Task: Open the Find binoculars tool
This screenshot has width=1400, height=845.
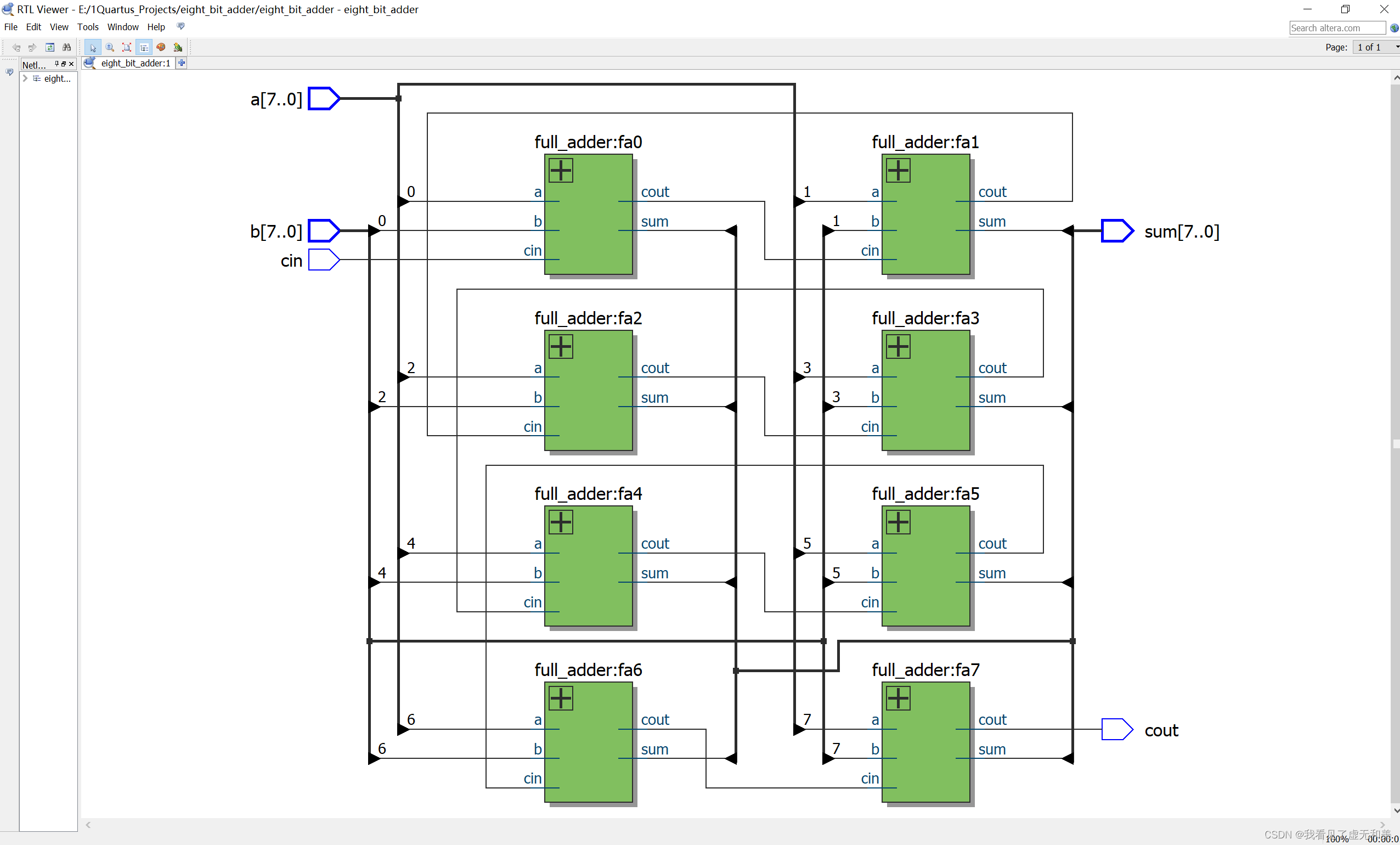Action: pyautogui.click(x=66, y=48)
